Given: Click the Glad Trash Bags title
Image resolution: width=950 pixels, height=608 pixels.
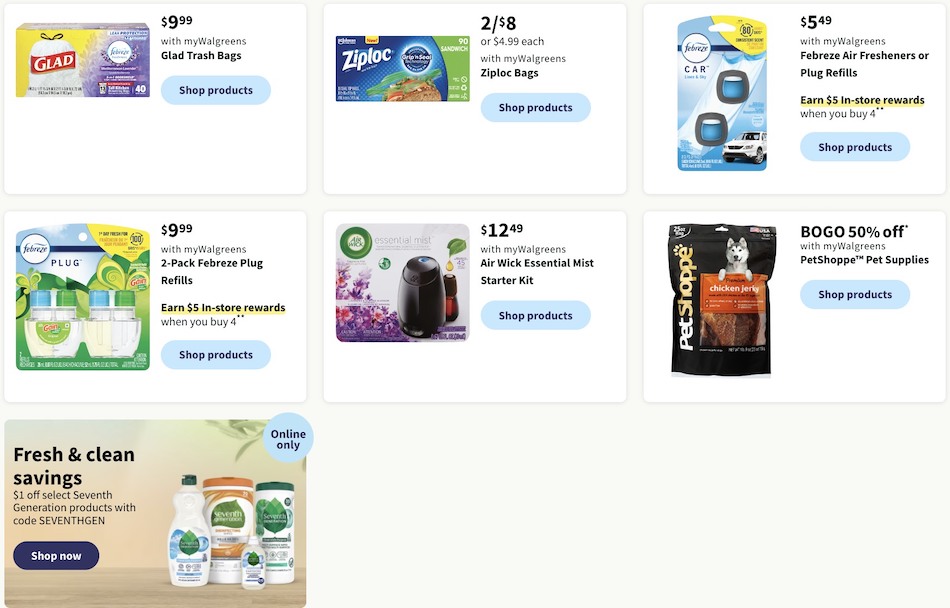Looking at the screenshot, I should tap(201, 56).
